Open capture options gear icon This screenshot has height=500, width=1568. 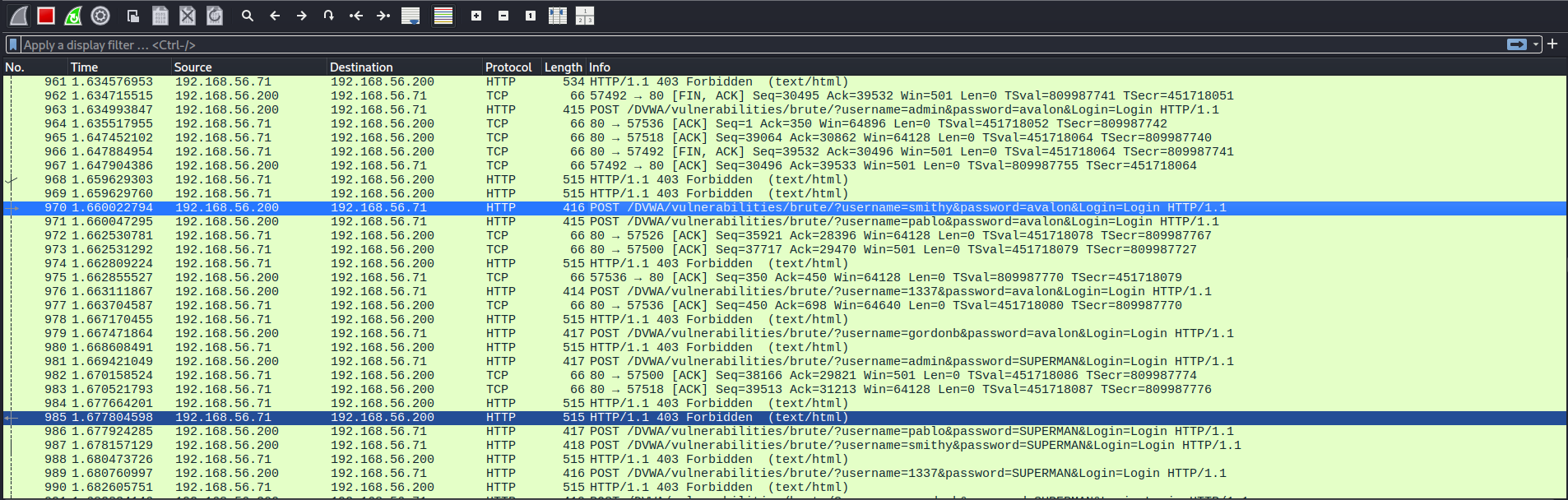(100, 16)
